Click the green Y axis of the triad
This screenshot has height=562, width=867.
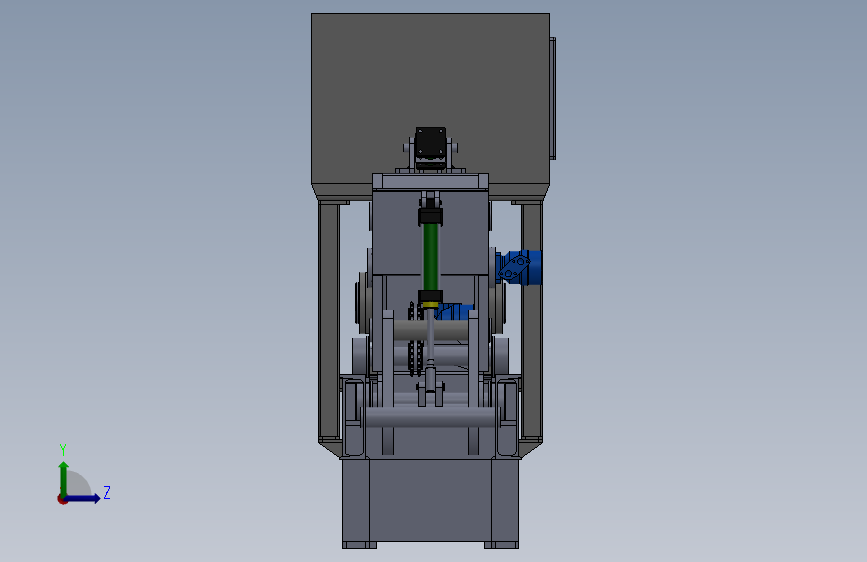point(64,478)
